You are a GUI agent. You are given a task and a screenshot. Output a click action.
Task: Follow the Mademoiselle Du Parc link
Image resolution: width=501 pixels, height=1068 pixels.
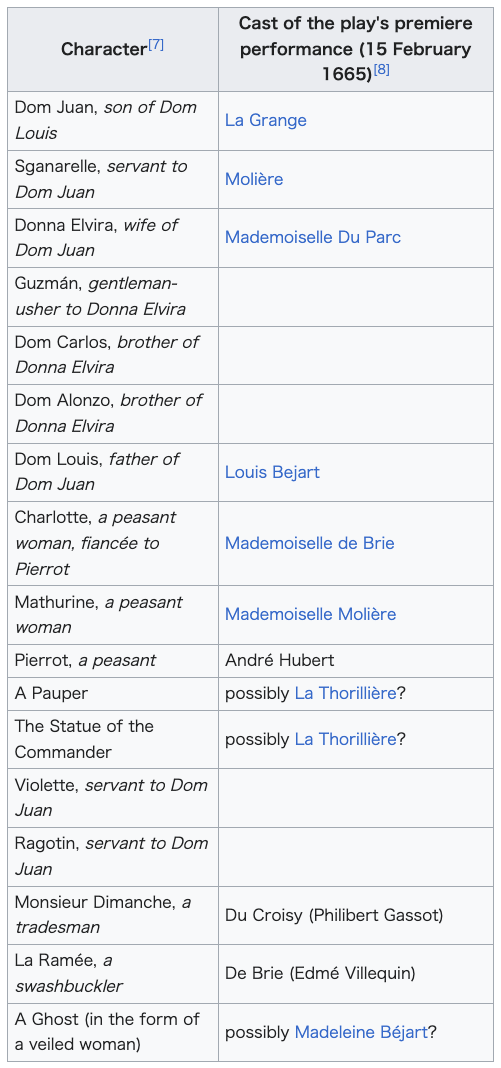click(x=313, y=238)
